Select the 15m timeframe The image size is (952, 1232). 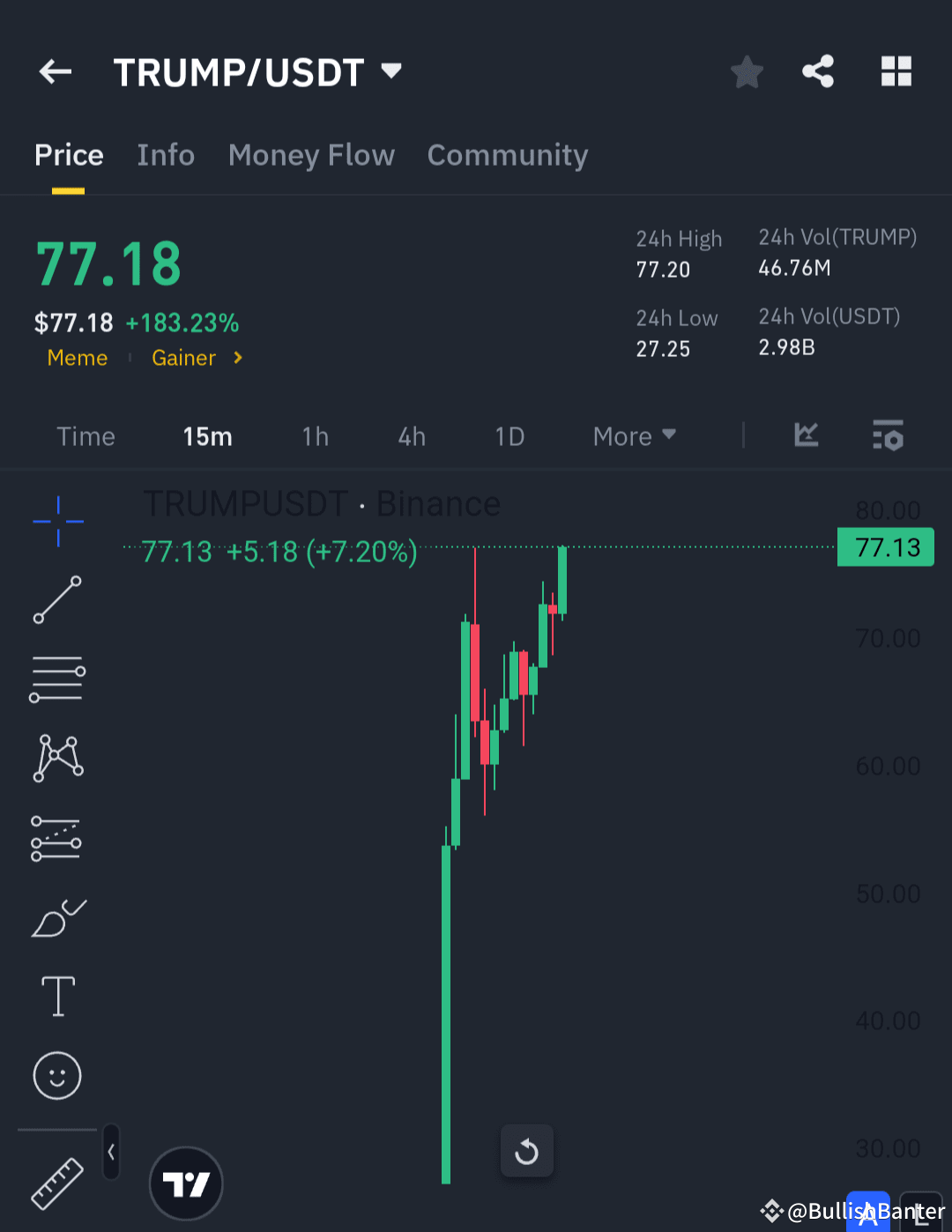207,435
